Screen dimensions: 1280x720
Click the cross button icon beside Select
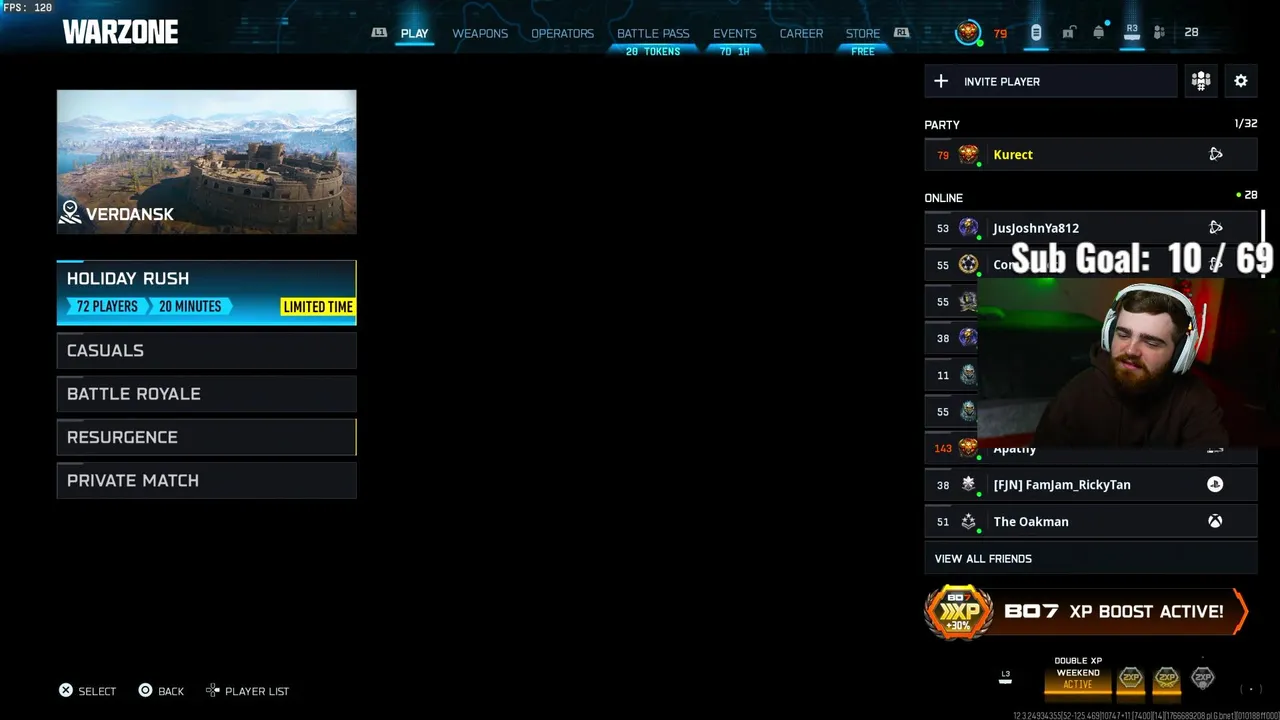66,690
